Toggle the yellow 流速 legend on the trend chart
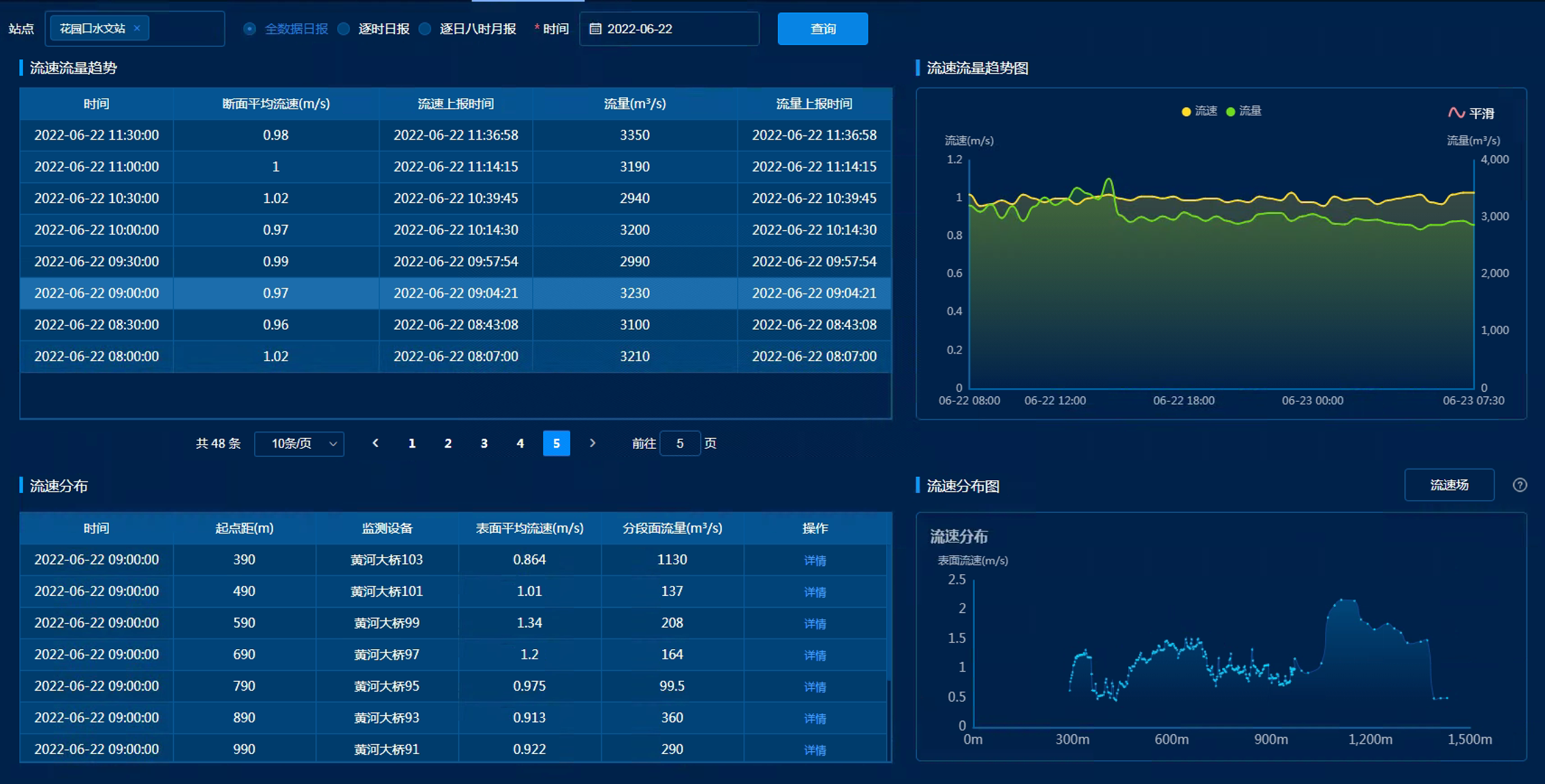The image size is (1545, 784). tap(1200, 110)
